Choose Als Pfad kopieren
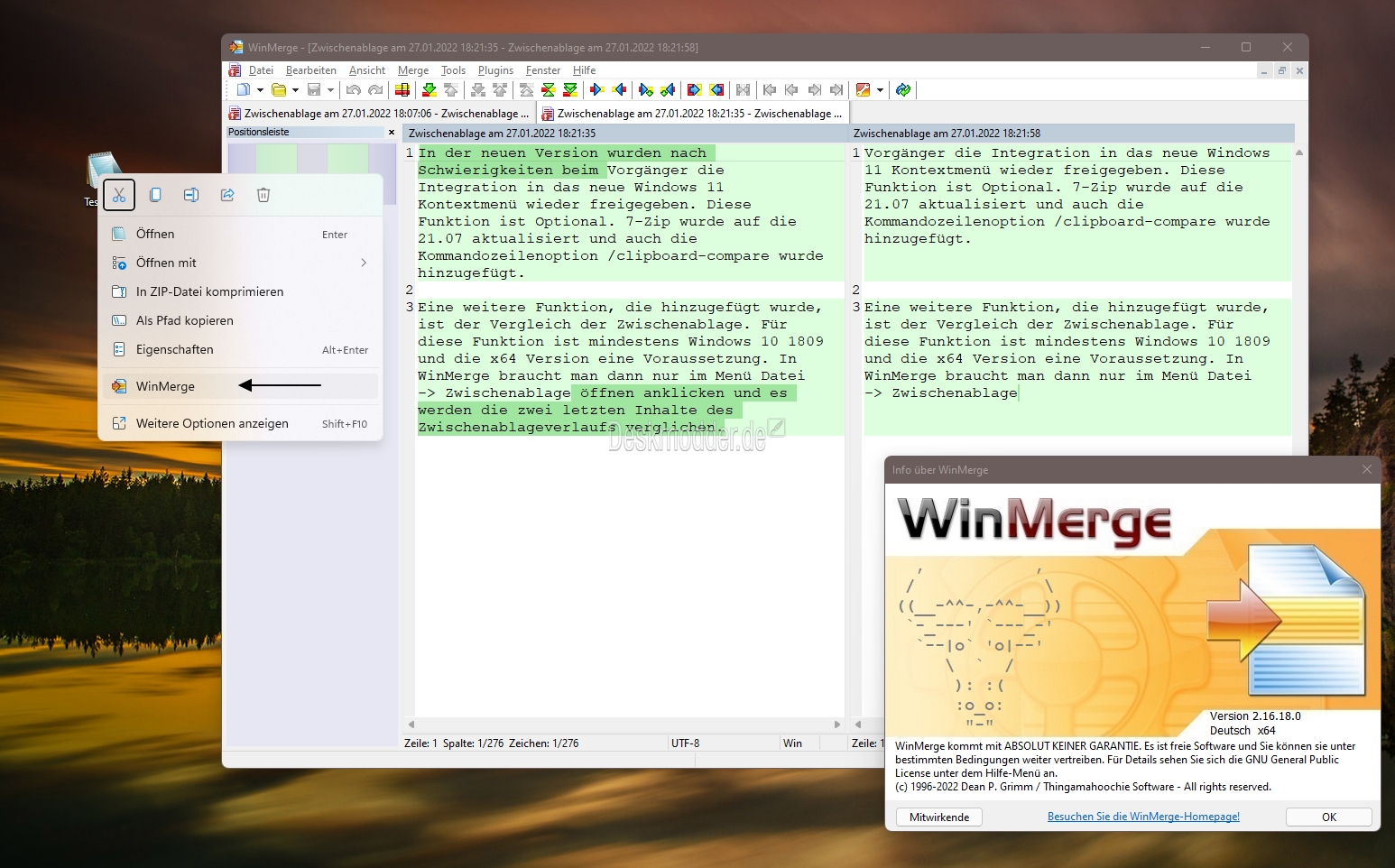The image size is (1395, 868). tap(240, 320)
